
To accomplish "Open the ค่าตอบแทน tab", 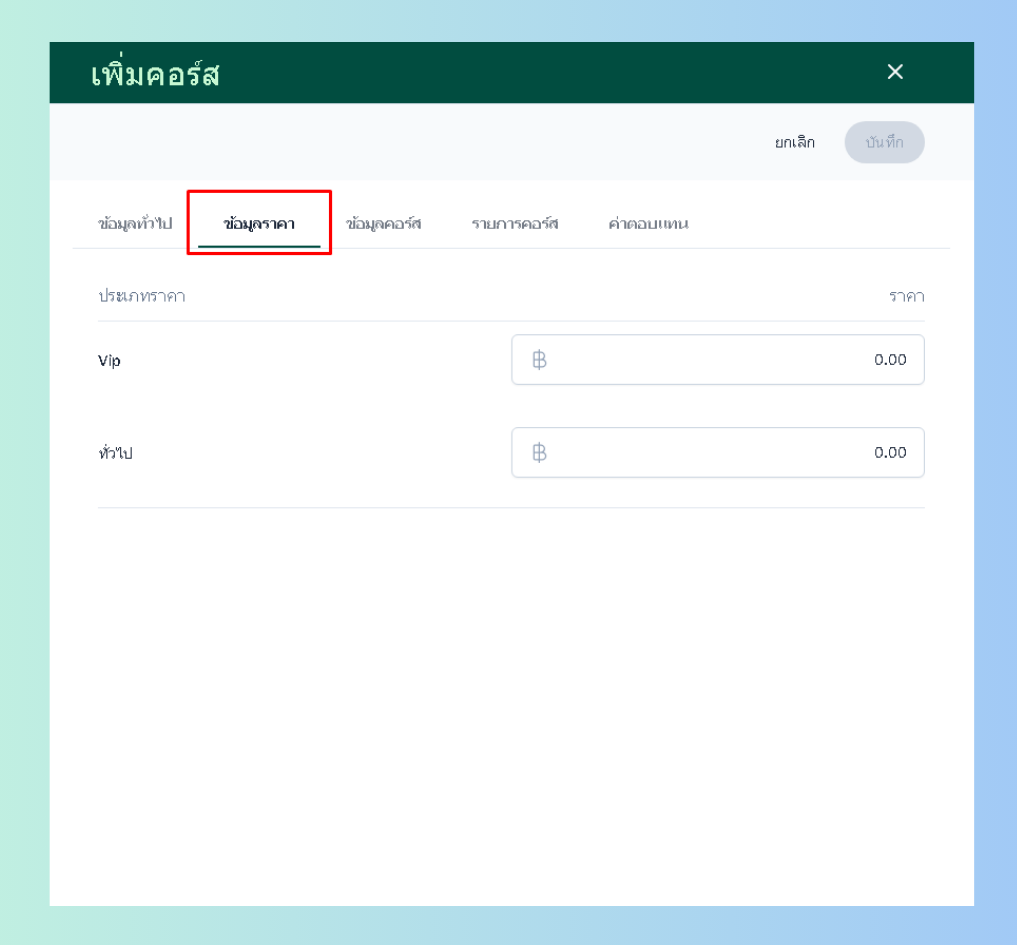I will pos(648,223).
